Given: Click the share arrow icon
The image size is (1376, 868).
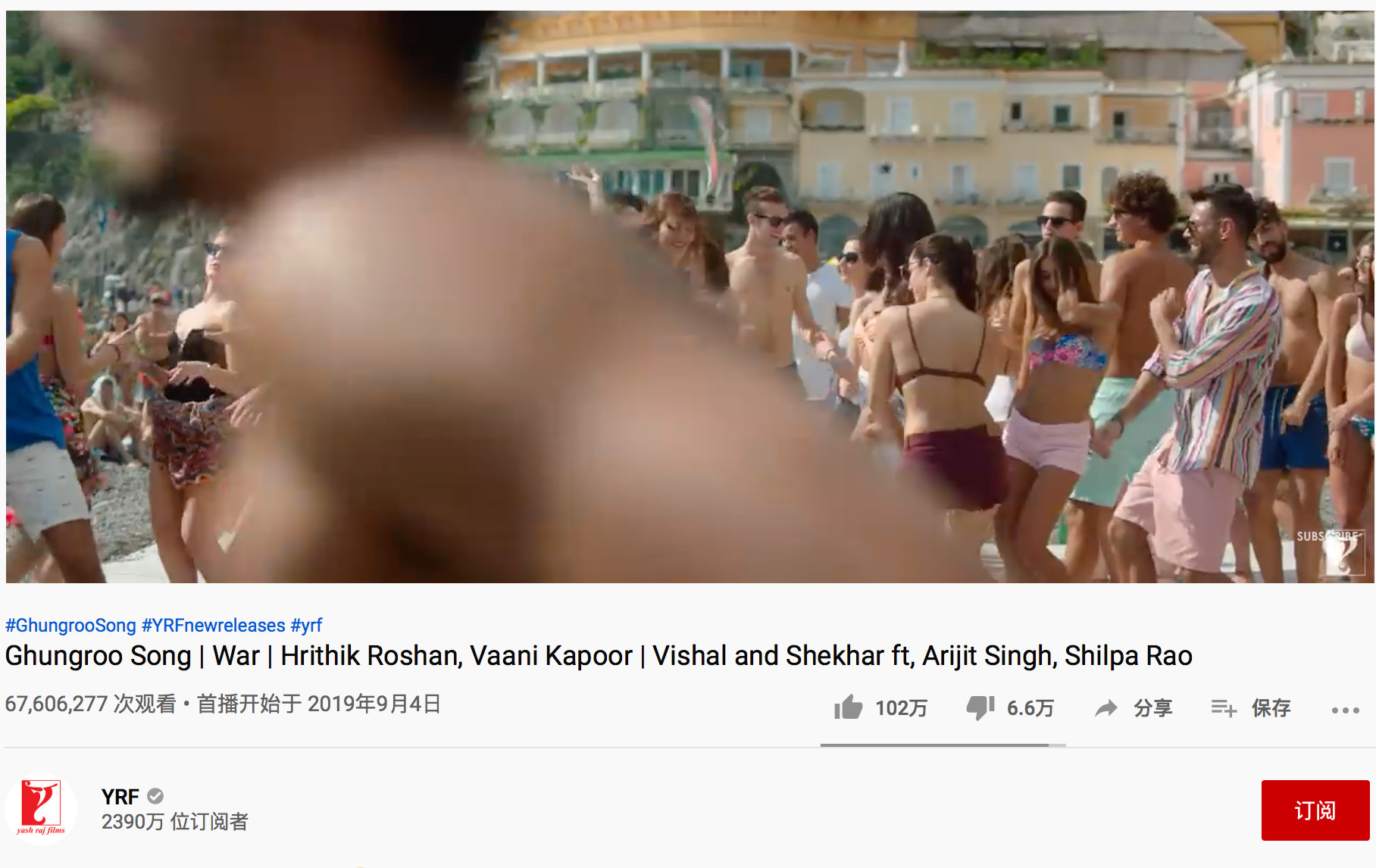Looking at the screenshot, I should [1107, 709].
